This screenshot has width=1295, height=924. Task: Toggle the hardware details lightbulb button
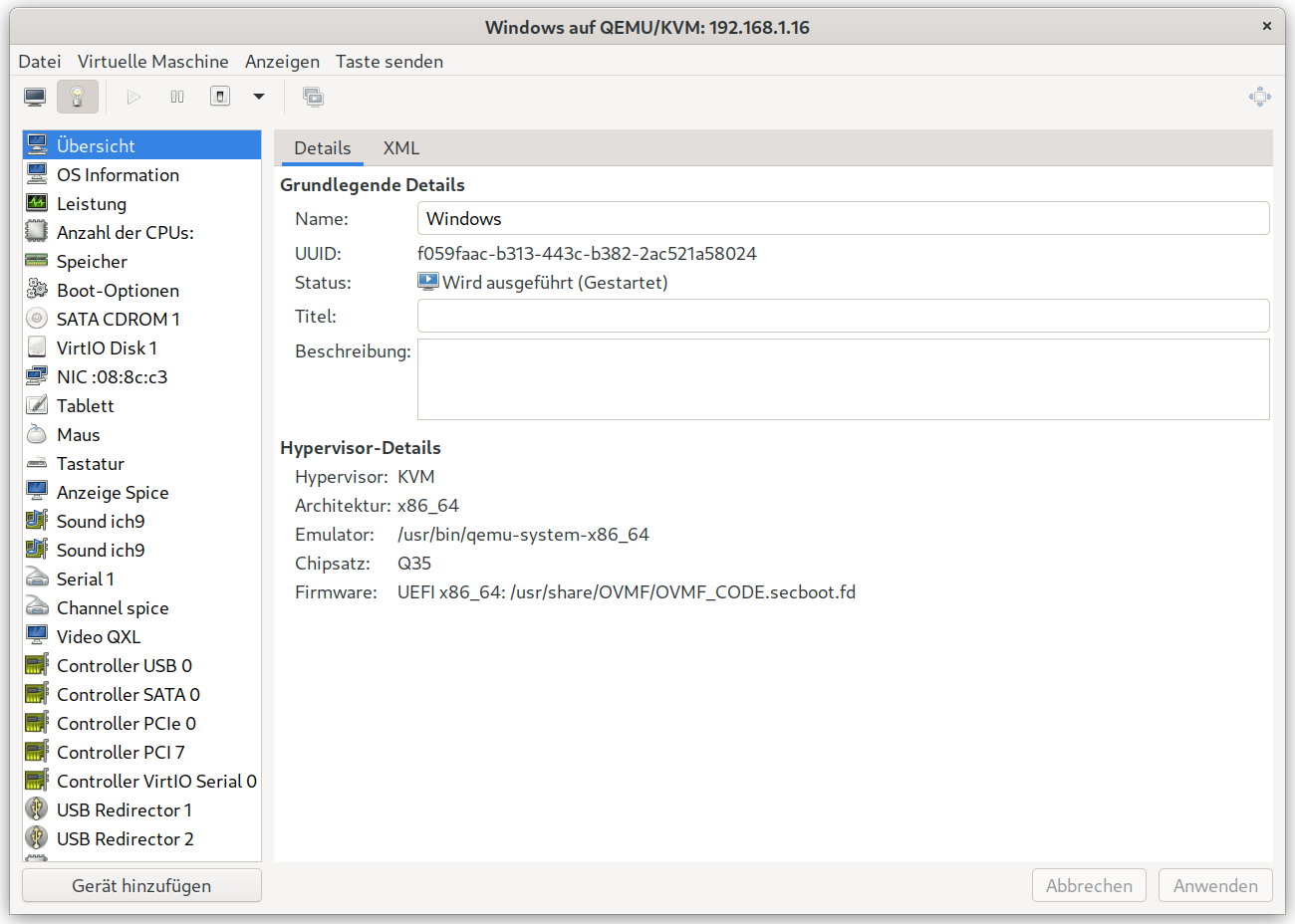tap(78, 97)
